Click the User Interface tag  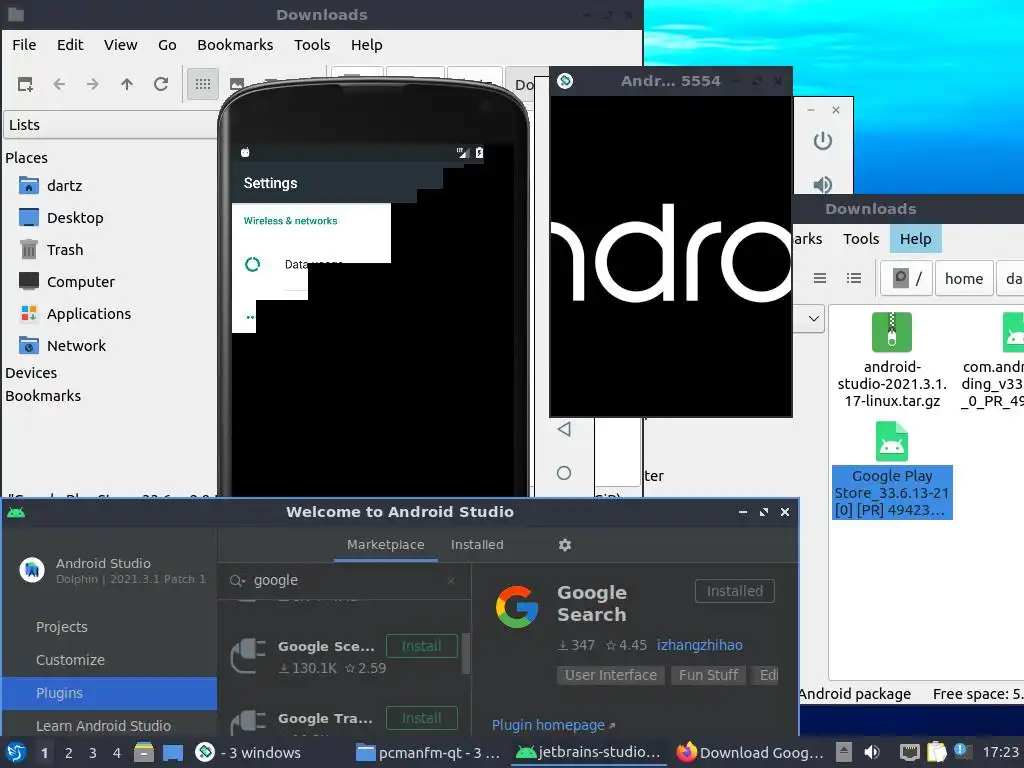click(611, 675)
